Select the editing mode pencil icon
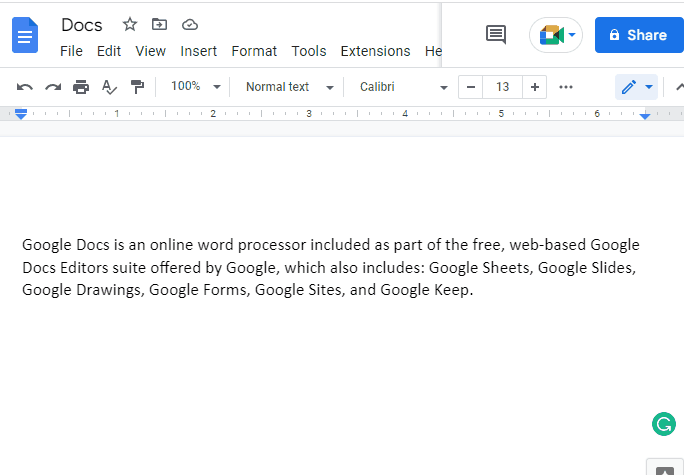This screenshot has height=475, width=684. click(x=629, y=87)
